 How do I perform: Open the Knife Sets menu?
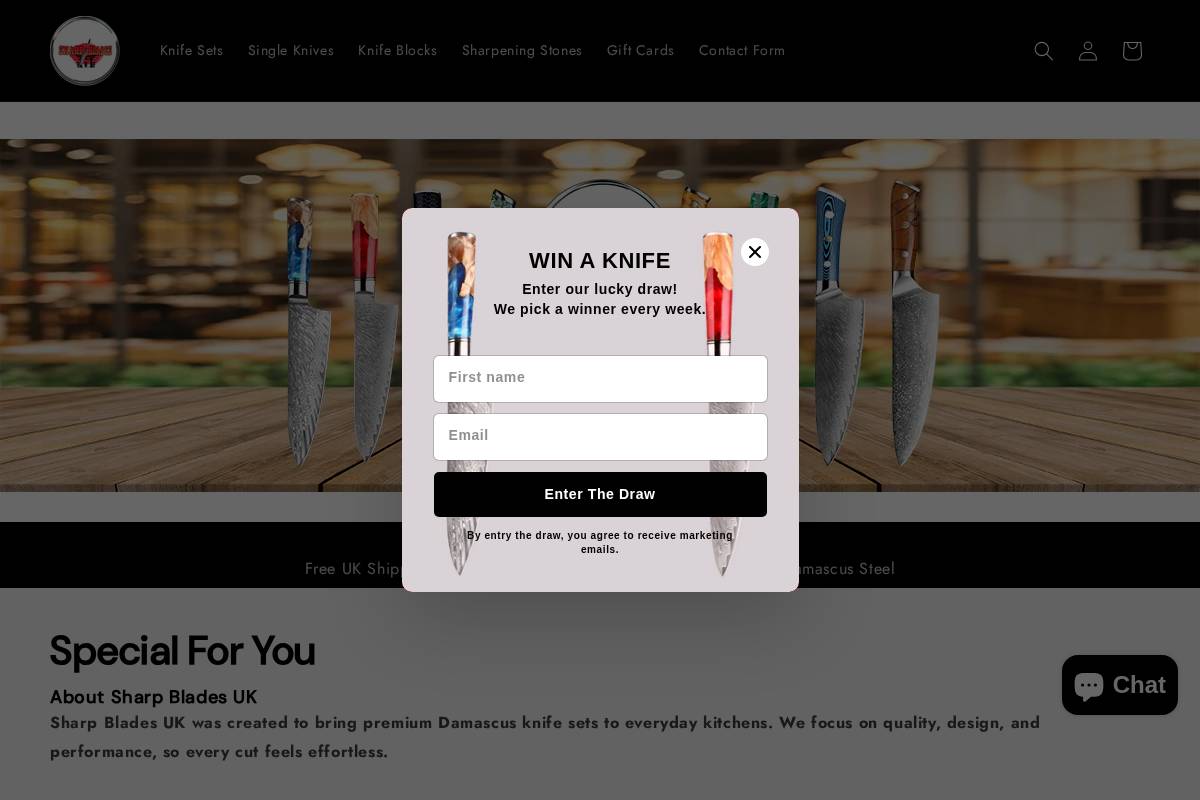(x=191, y=51)
